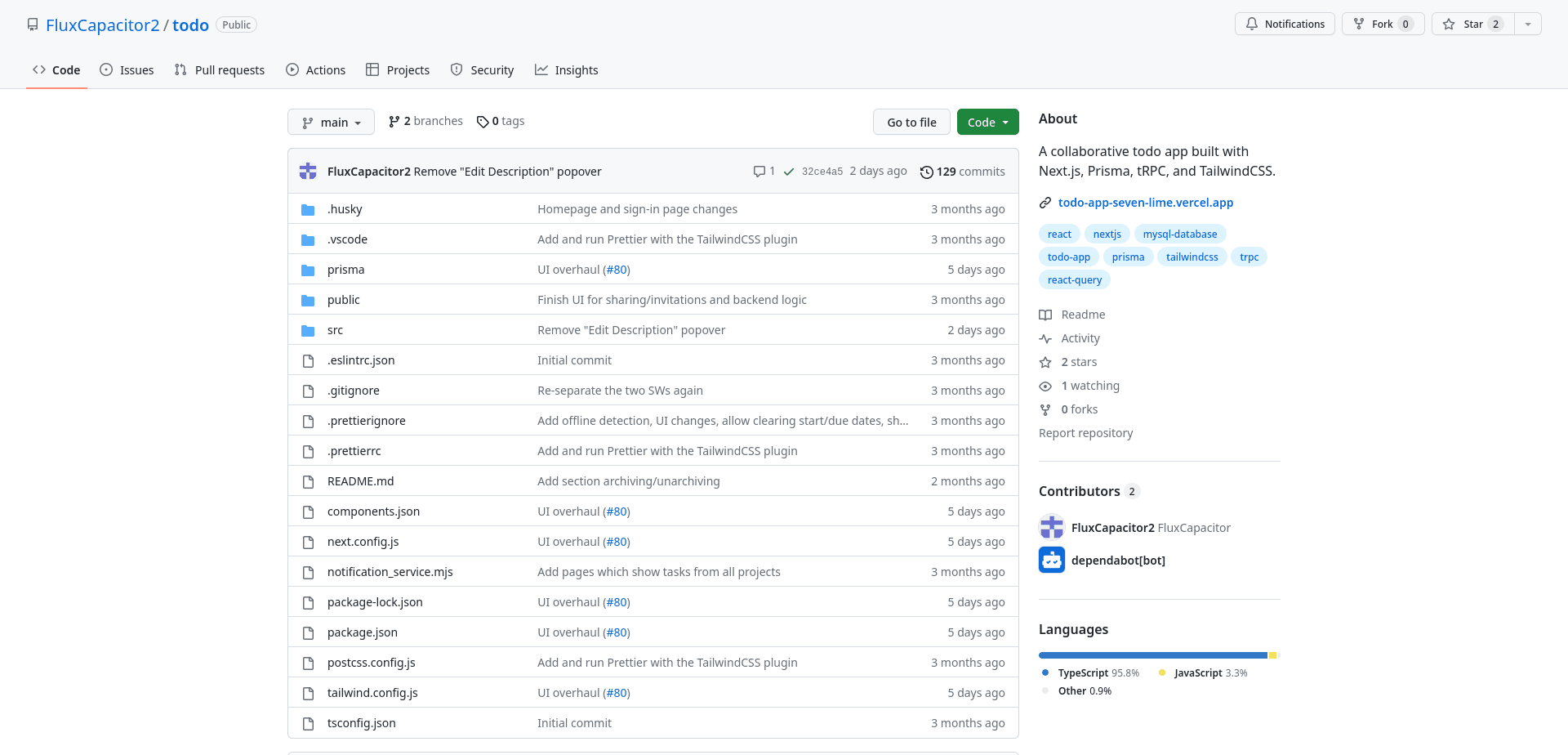Switch to the Issues tab
Image resolution: width=1568 pixels, height=755 pixels.
pos(127,70)
